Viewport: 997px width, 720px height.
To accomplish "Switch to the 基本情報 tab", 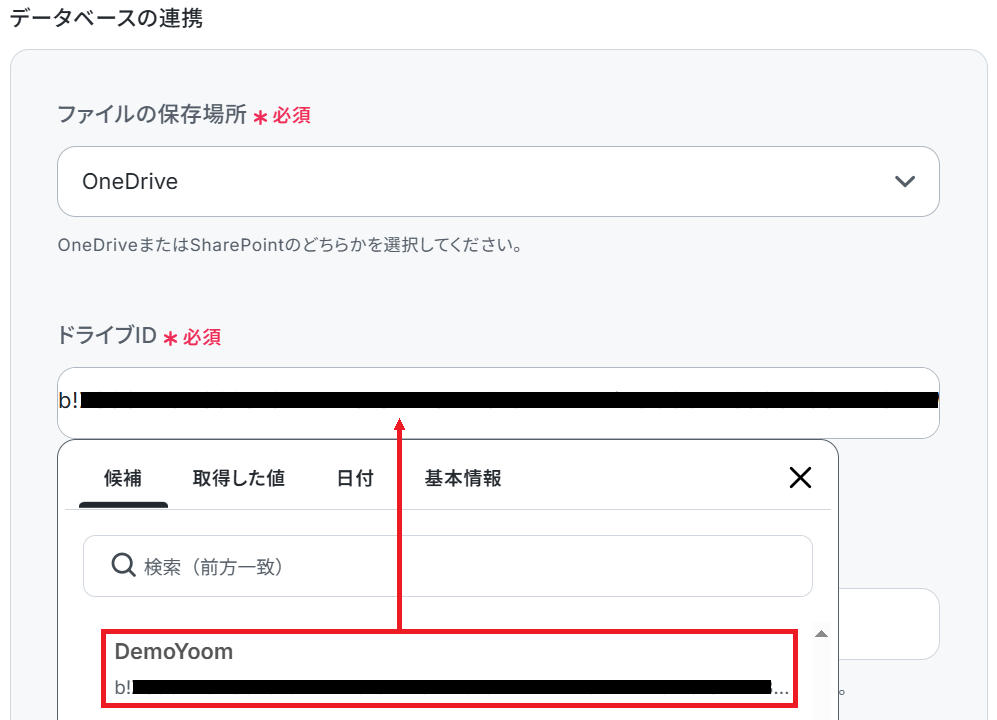I will (x=463, y=478).
